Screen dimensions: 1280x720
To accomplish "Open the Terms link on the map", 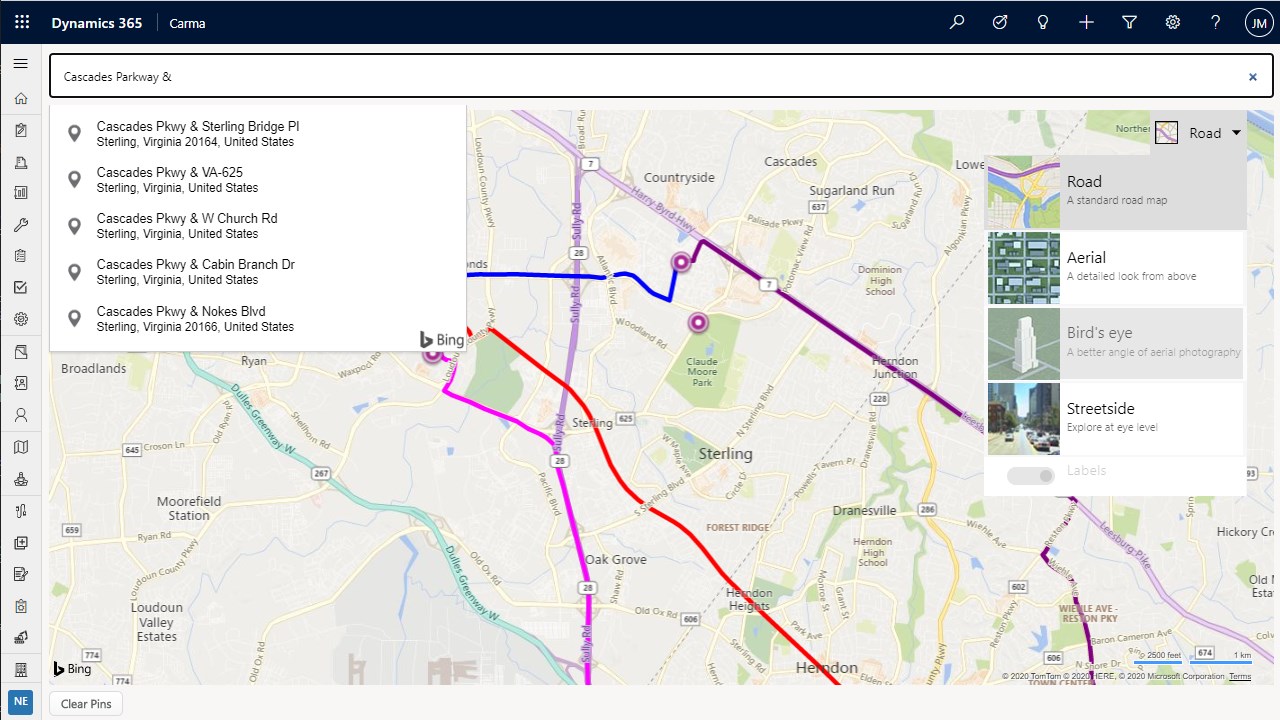I will tap(1240, 677).
